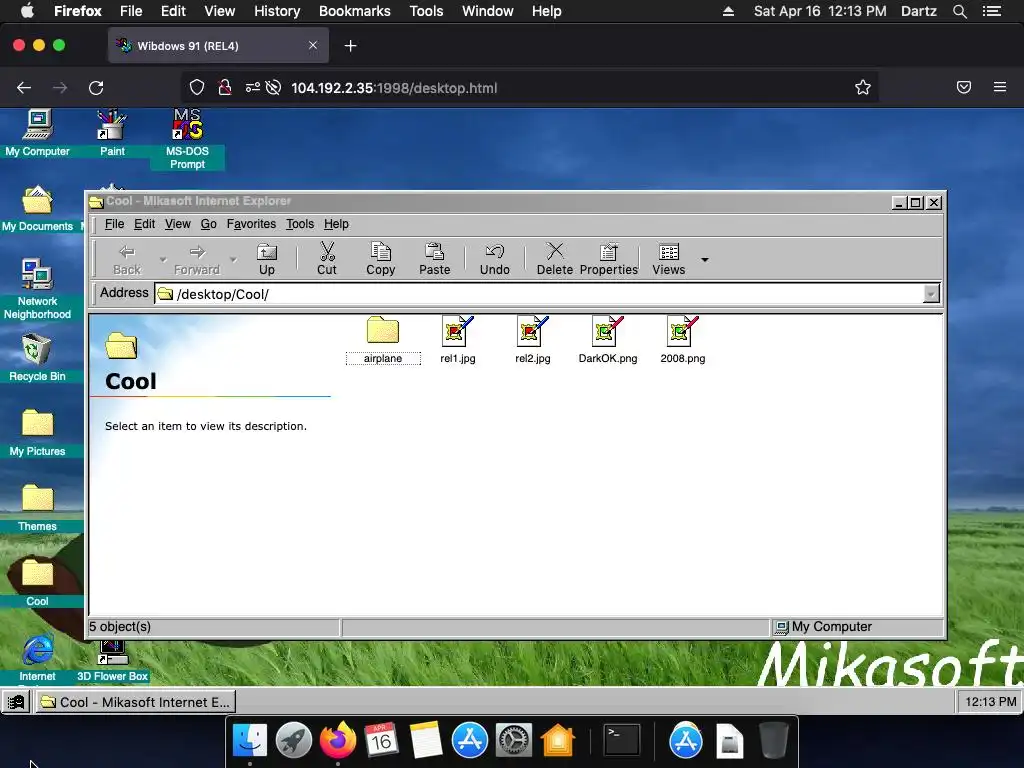Click the Paste clipboard icon
This screenshot has width=1024, height=768.
pyautogui.click(x=434, y=251)
